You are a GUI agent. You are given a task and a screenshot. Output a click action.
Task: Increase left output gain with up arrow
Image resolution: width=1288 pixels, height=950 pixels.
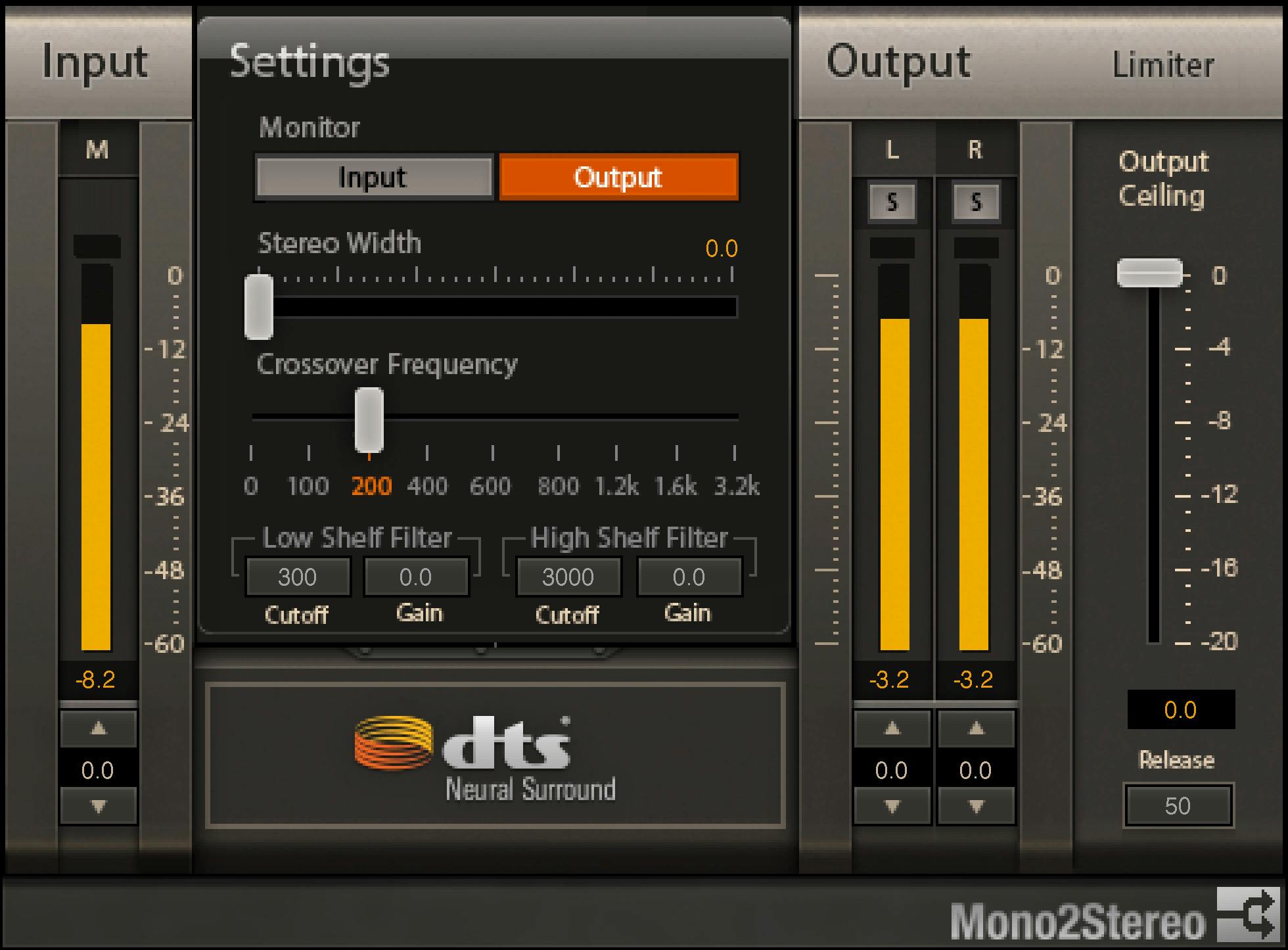click(x=892, y=728)
